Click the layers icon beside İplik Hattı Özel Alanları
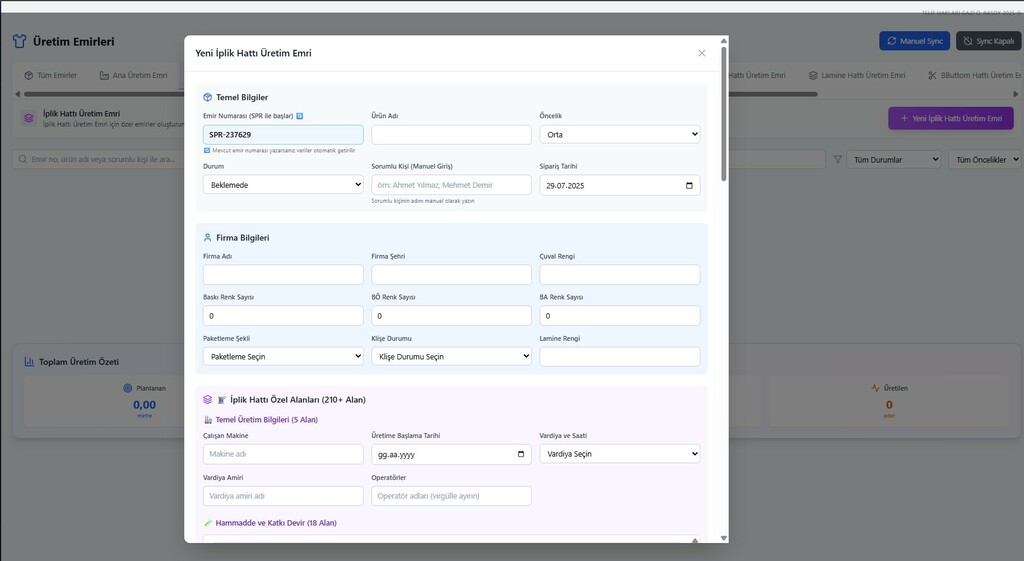 [207, 399]
